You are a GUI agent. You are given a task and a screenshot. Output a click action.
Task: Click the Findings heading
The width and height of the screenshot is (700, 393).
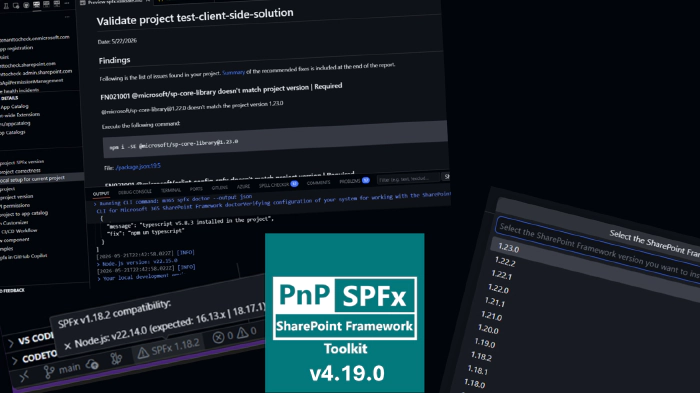(x=114, y=60)
